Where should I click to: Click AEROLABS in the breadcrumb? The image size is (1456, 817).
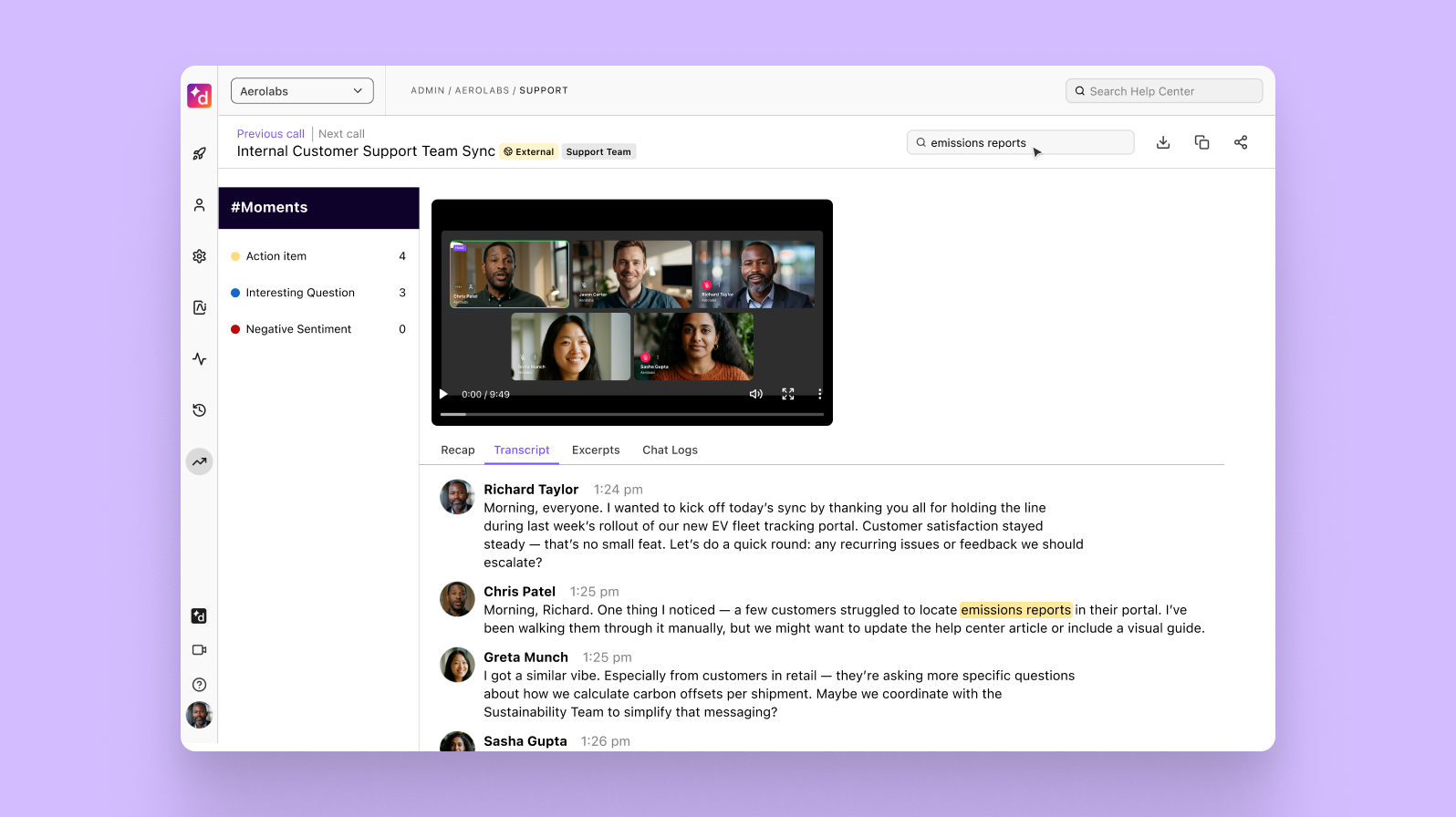(x=483, y=91)
